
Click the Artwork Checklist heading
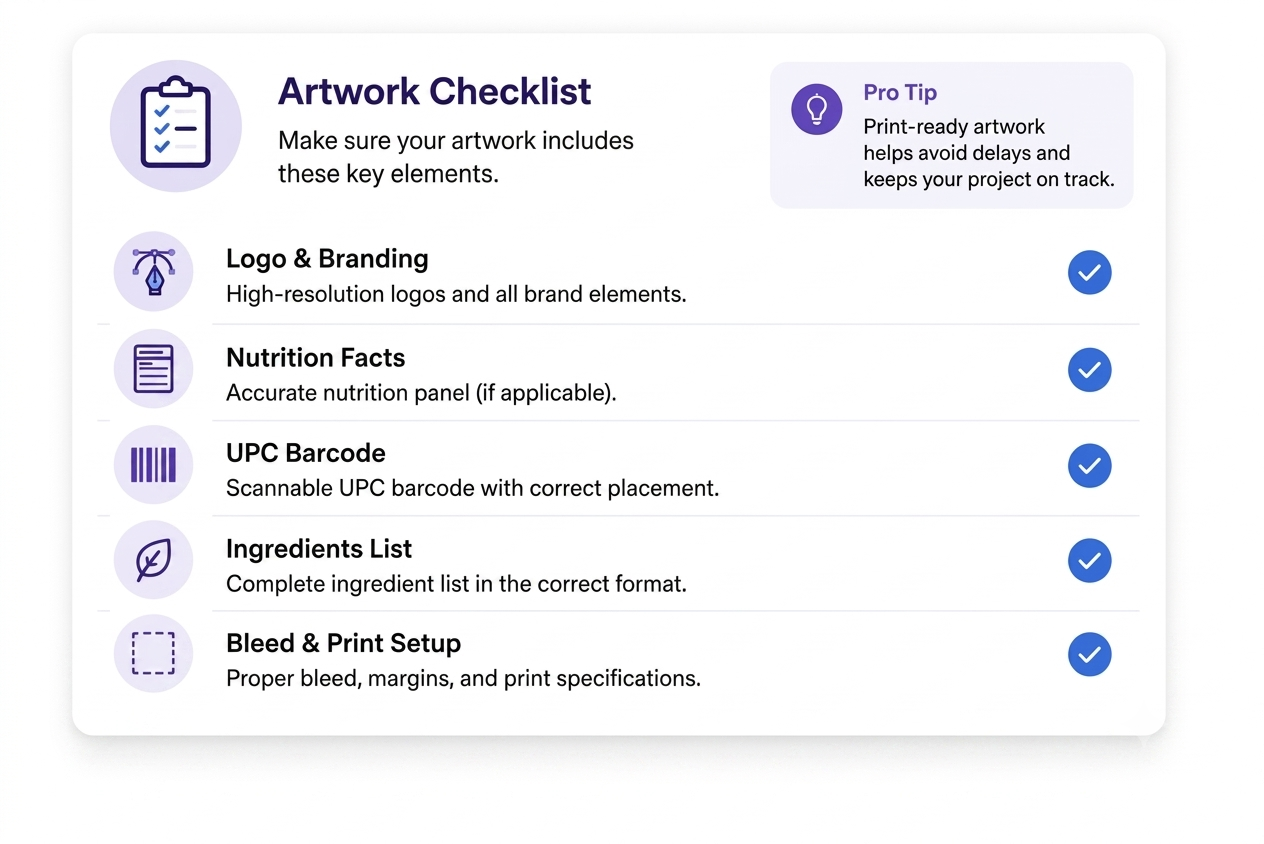point(434,92)
